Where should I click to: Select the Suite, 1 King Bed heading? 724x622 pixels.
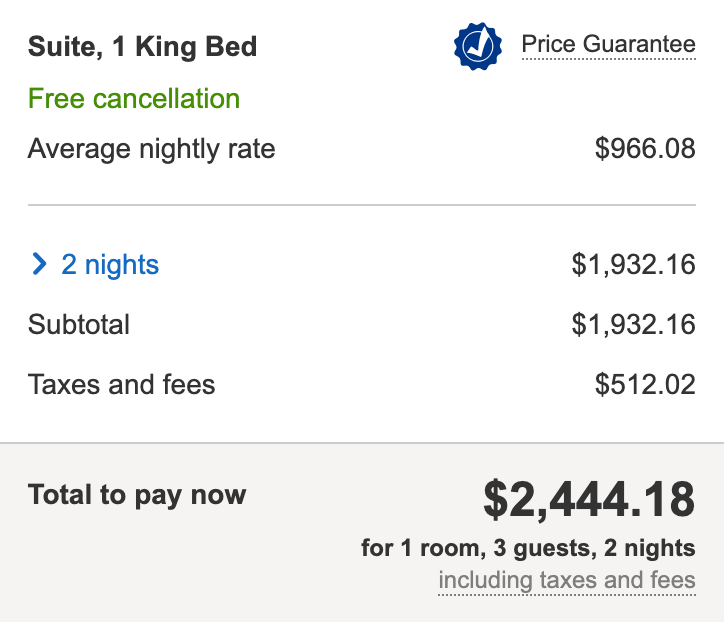click(x=142, y=47)
